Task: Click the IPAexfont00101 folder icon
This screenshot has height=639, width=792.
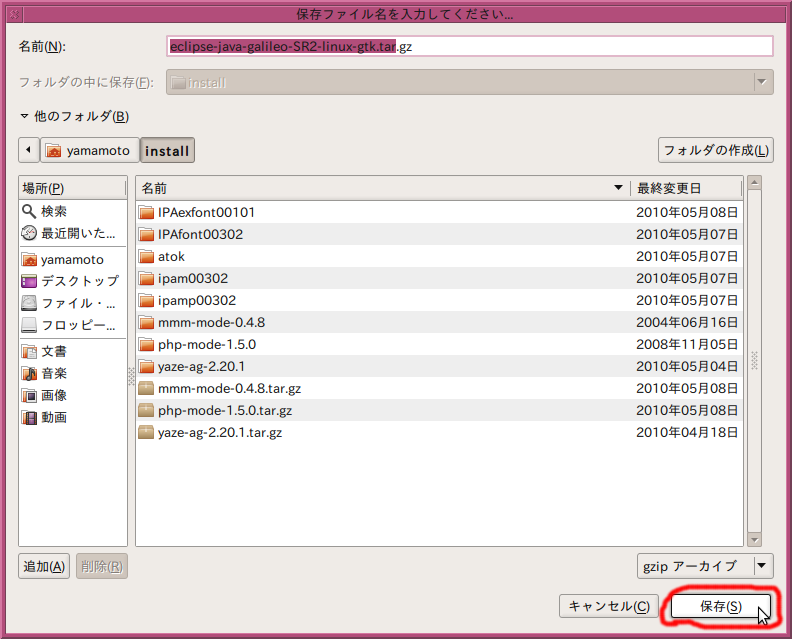Action: pyautogui.click(x=146, y=212)
